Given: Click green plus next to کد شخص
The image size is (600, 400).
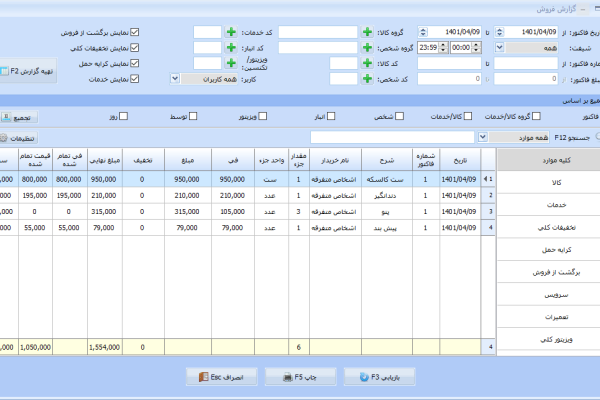Looking at the screenshot, I should (367, 79).
